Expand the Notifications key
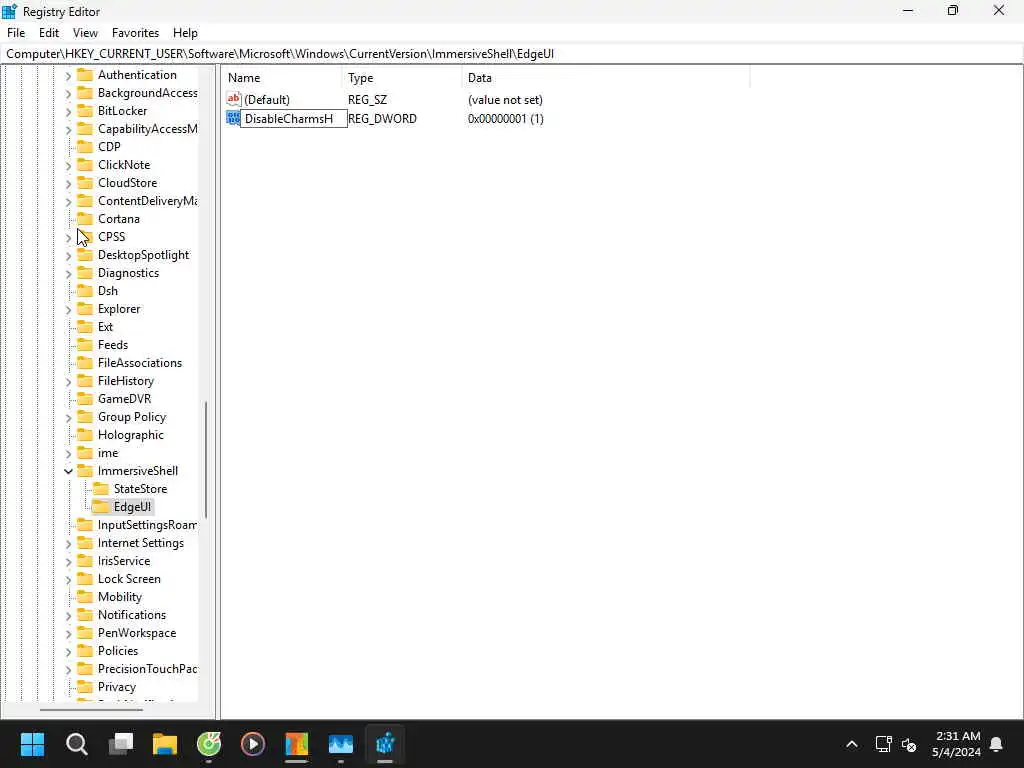This screenshot has width=1024, height=768. tap(69, 616)
